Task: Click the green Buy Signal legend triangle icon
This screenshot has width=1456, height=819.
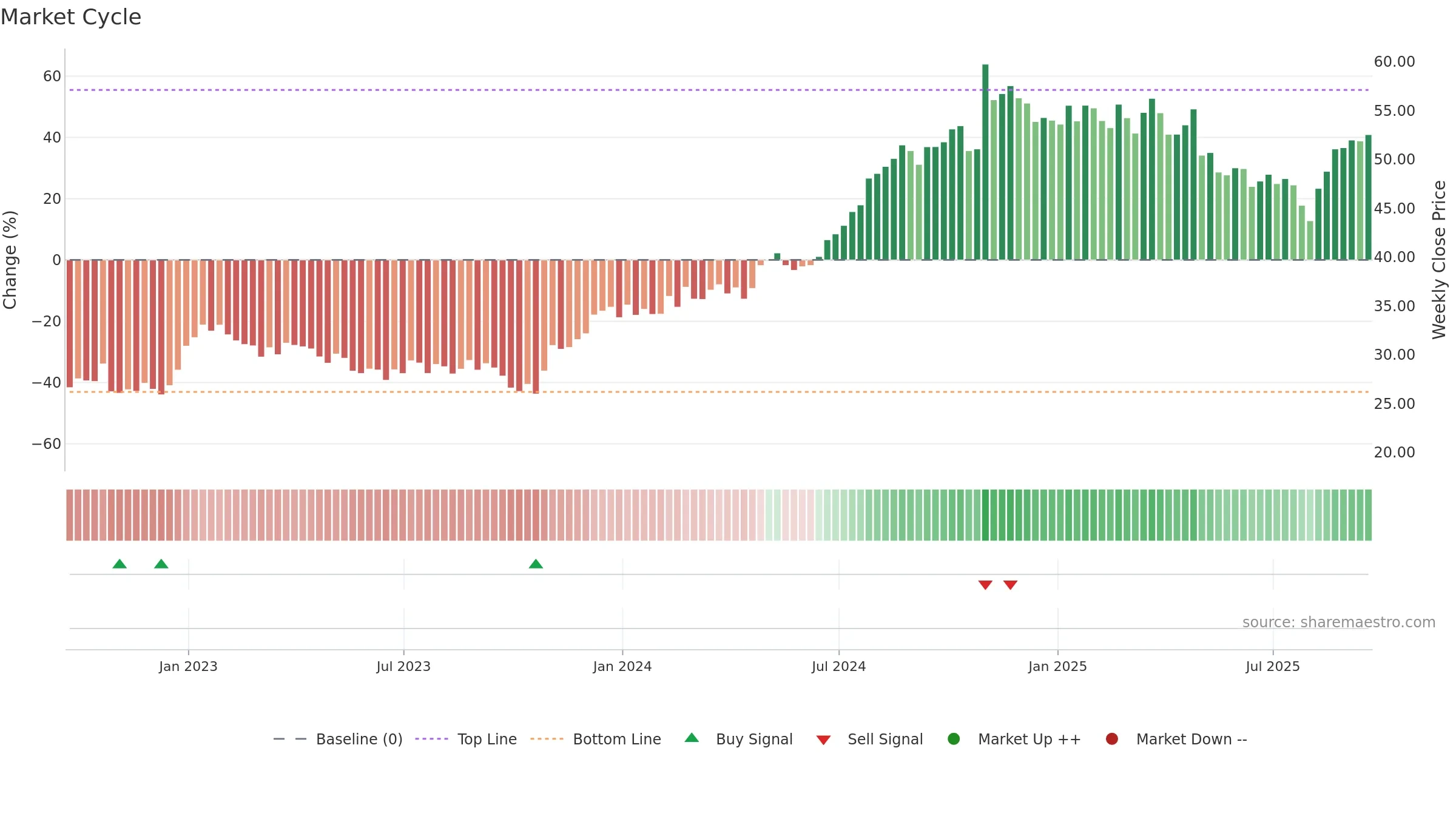Action: [692, 738]
